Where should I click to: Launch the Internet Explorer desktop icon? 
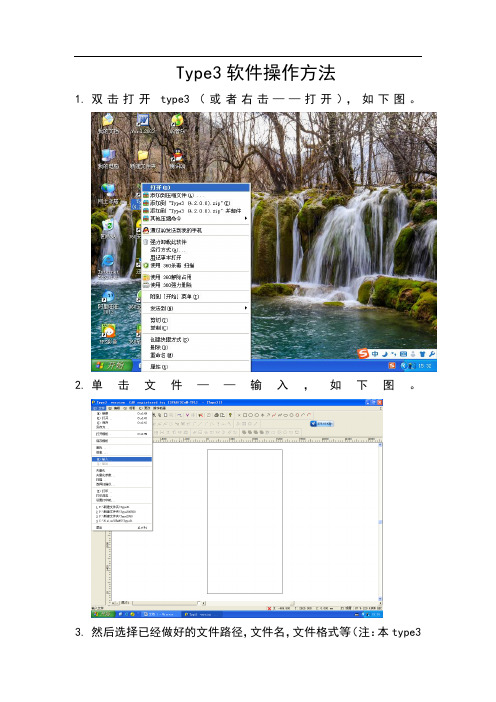(108, 261)
